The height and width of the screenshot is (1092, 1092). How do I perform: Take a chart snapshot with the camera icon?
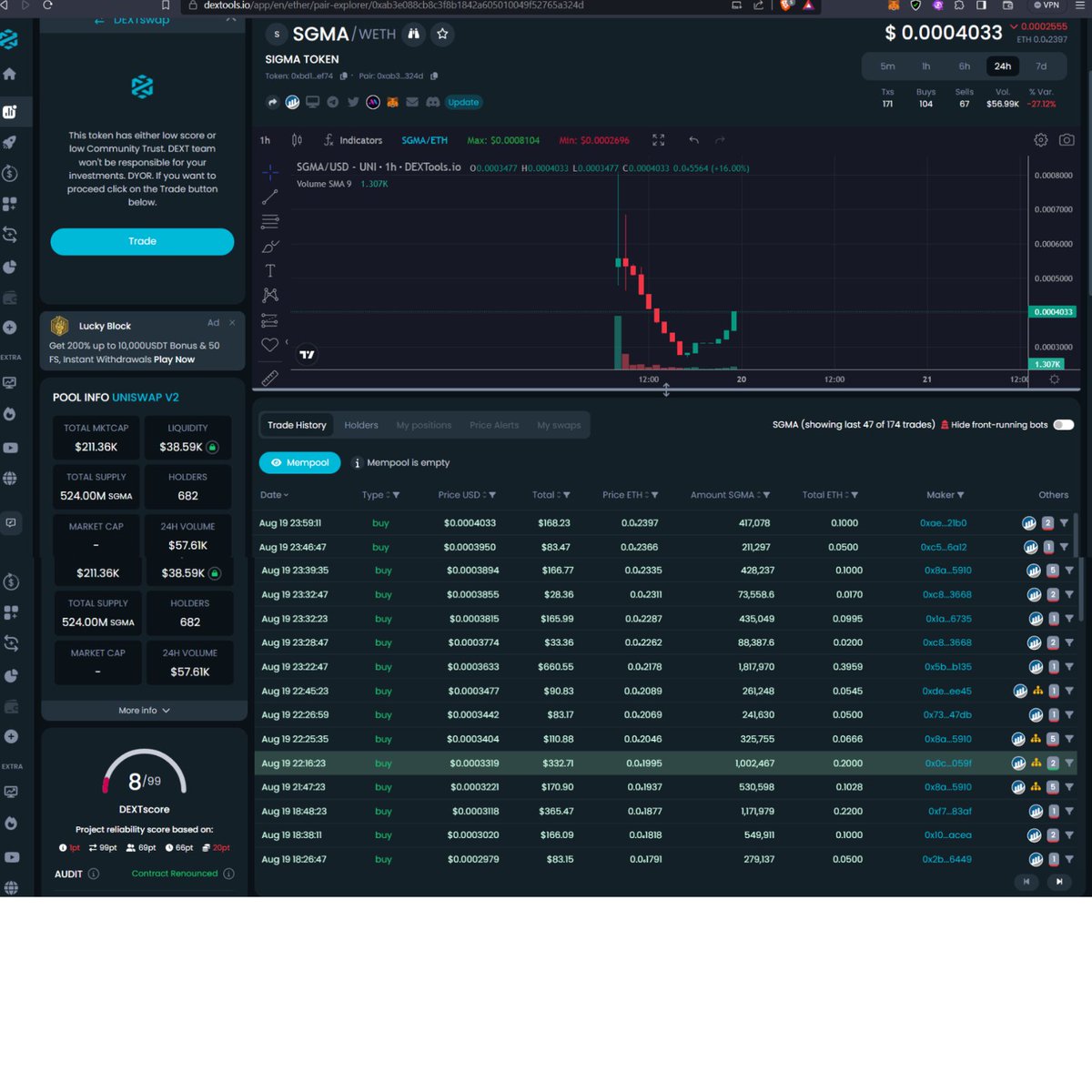point(1066,140)
